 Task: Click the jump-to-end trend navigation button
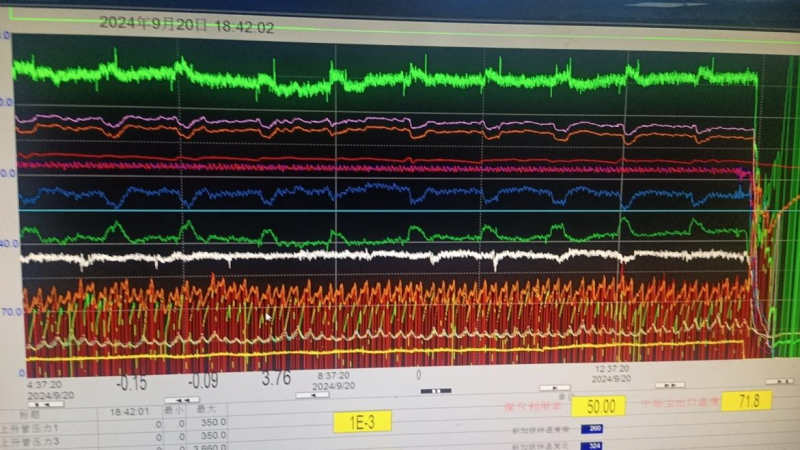778,381
